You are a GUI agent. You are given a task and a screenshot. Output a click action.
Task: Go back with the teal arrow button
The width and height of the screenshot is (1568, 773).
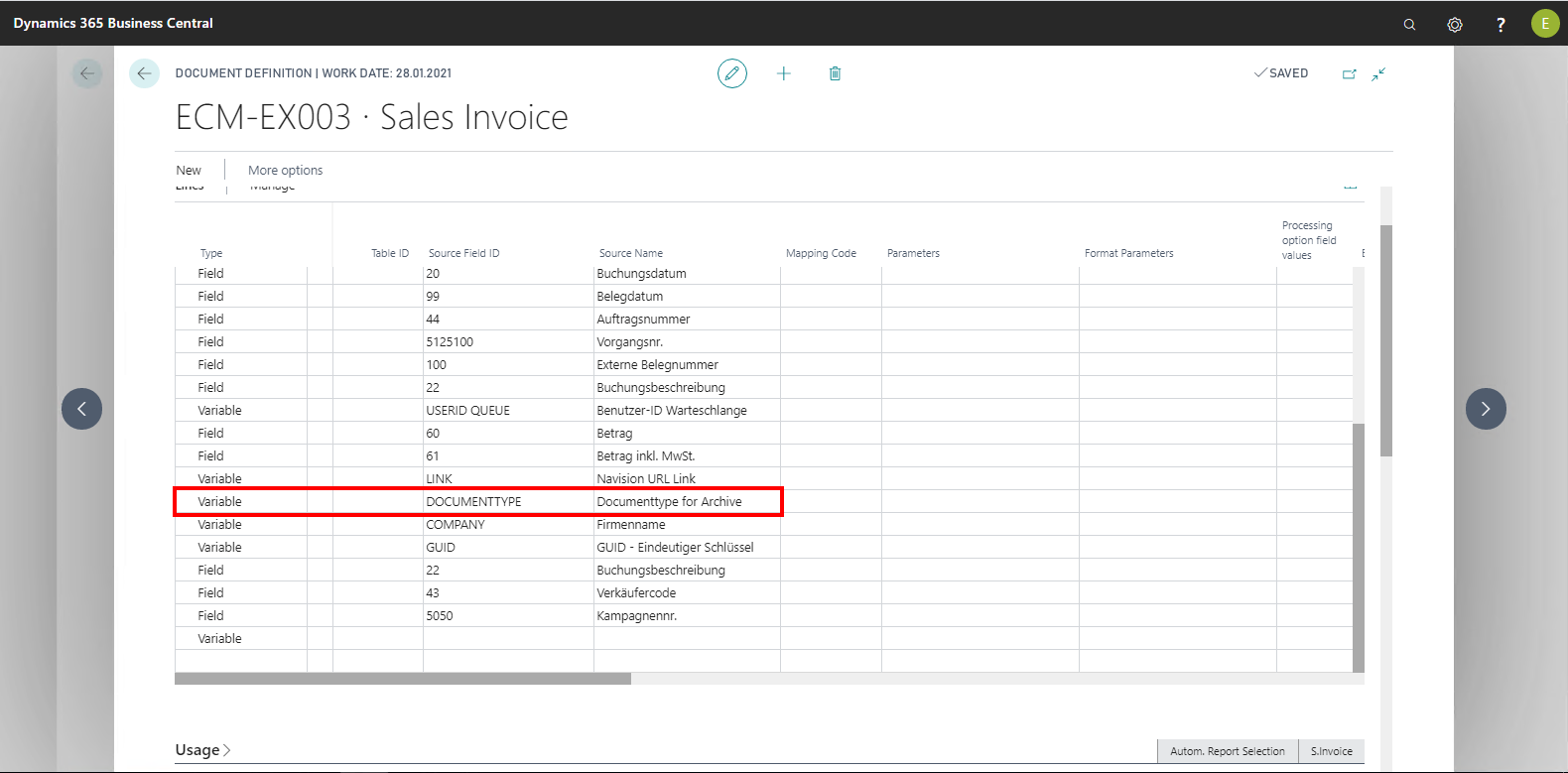pos(144,73)
